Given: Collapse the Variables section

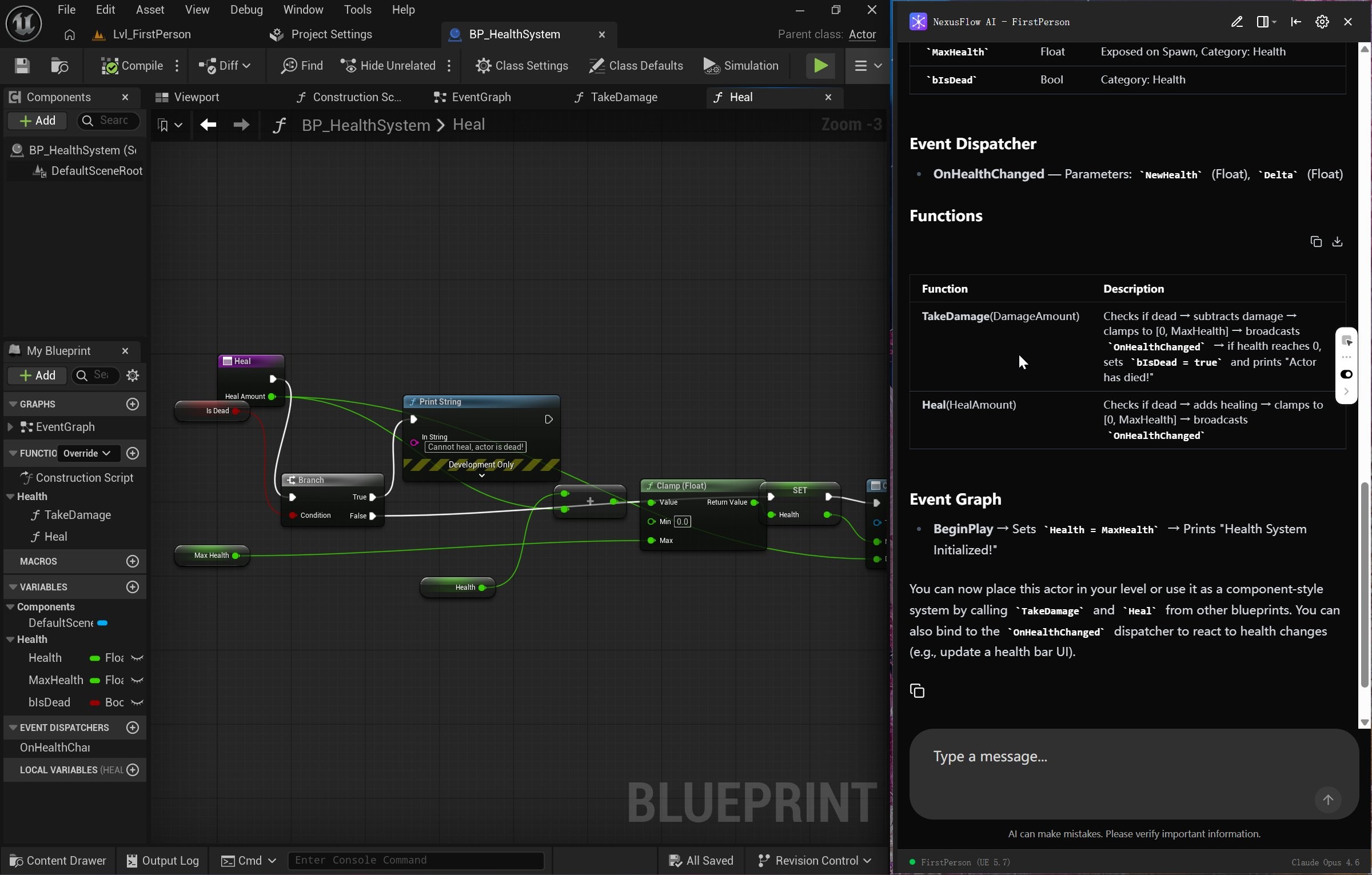Looking at the screenshot, I should [13, 587].
